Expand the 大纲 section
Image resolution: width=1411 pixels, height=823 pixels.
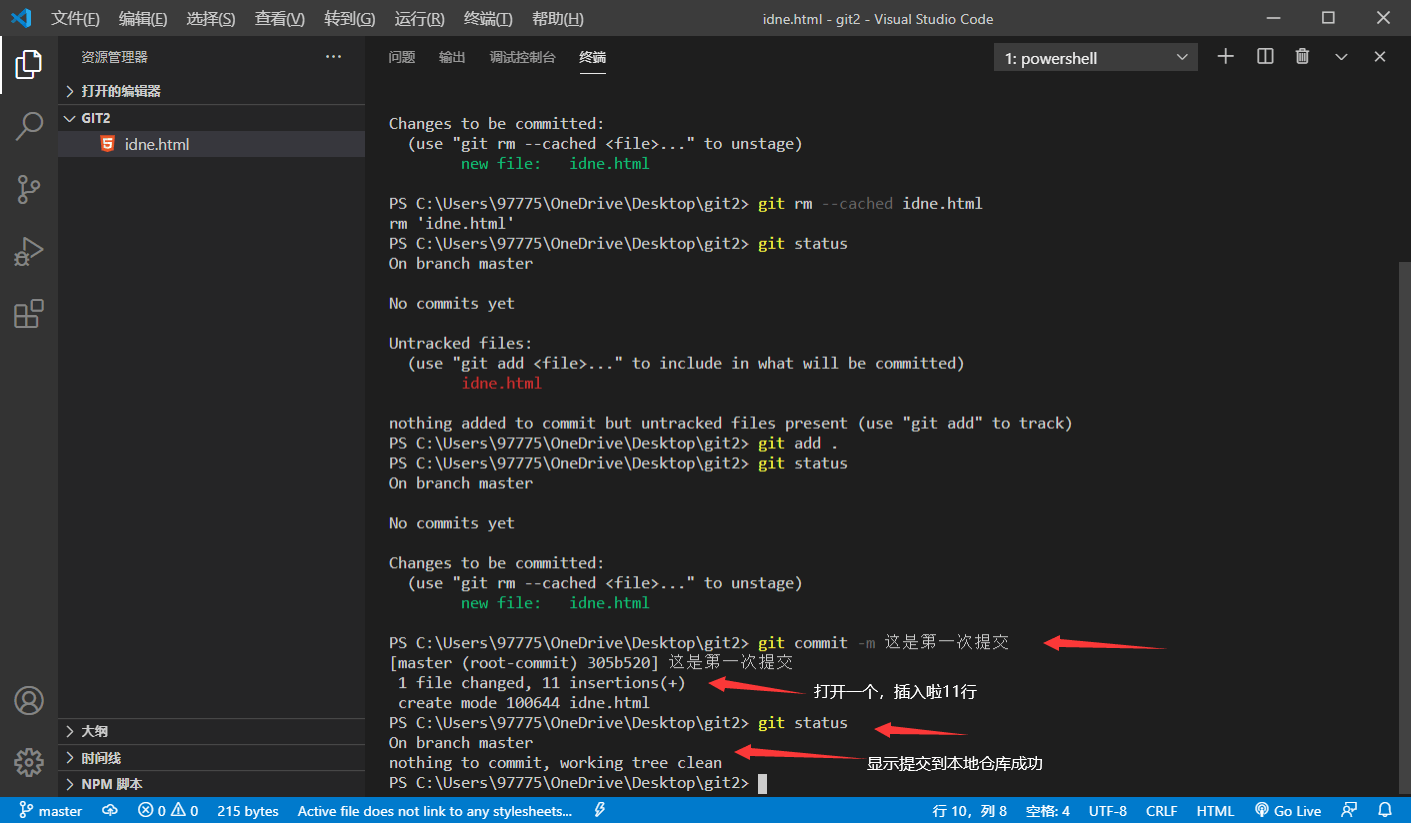tap(211, 731)
